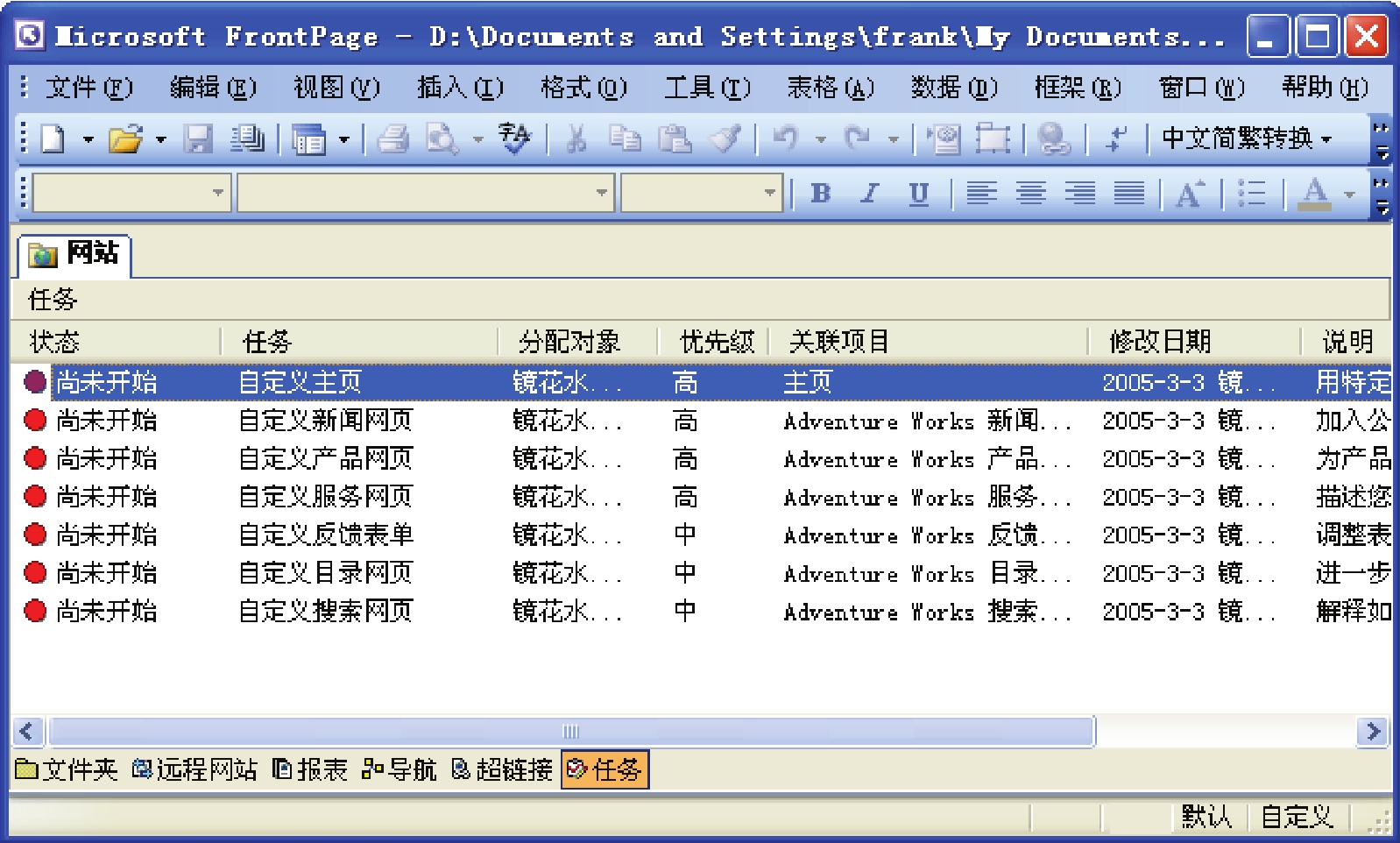Click the 任务 view button
The image size is (1400, 843).
click(605, 769)
